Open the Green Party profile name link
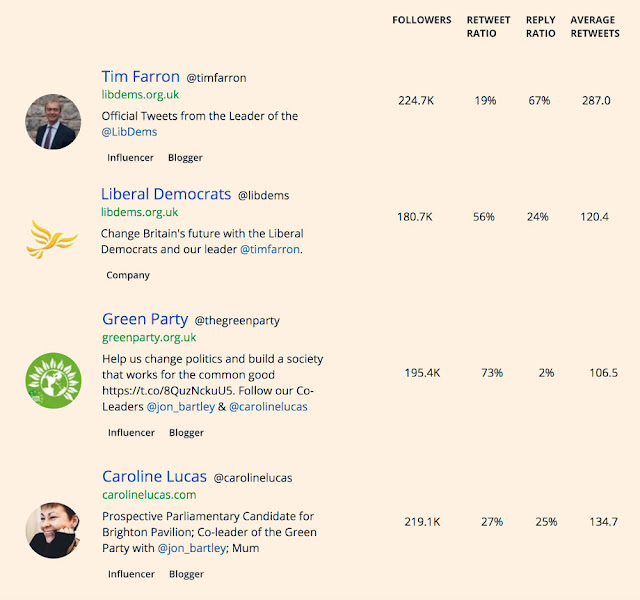This screenshot has width=640, height=600. 145,320
